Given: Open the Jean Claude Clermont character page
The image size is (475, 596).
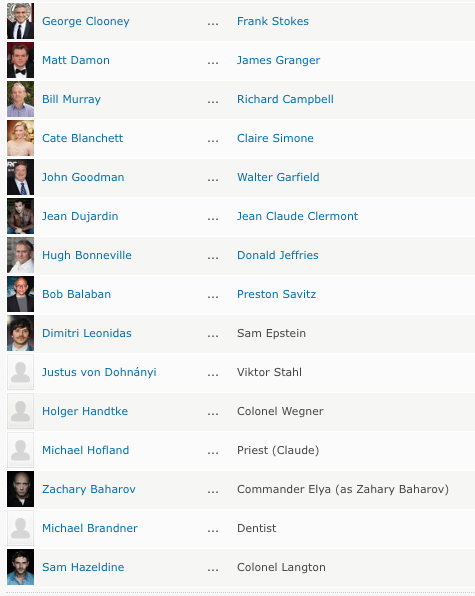Looking at the screenshot, I should pos(298,216).
